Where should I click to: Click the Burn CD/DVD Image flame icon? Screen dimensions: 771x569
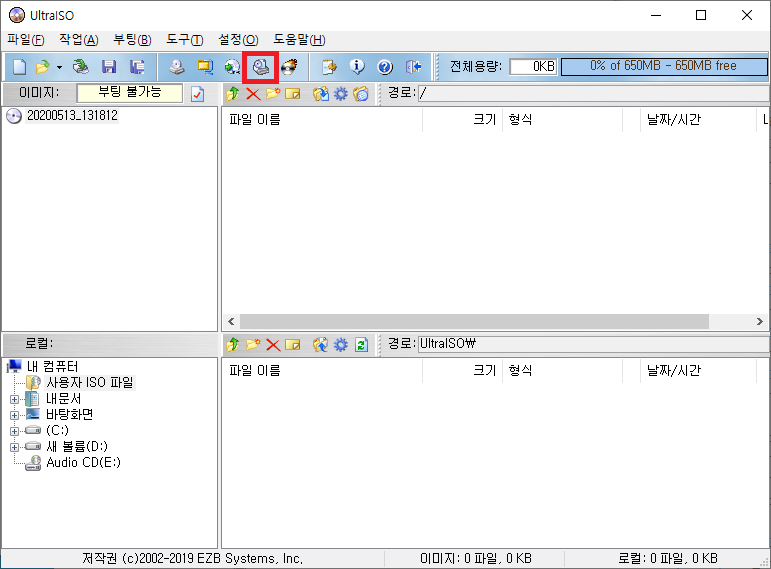(290, 66)
